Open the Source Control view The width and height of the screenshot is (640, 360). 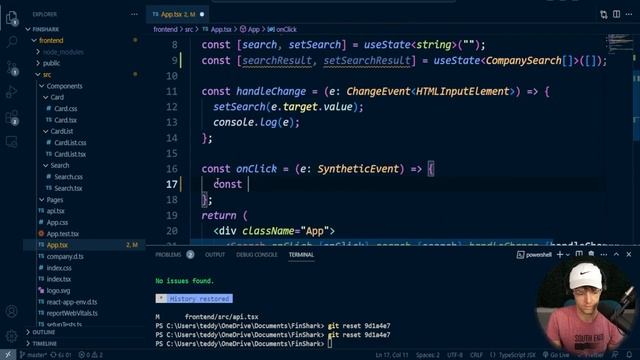[11, 68]
